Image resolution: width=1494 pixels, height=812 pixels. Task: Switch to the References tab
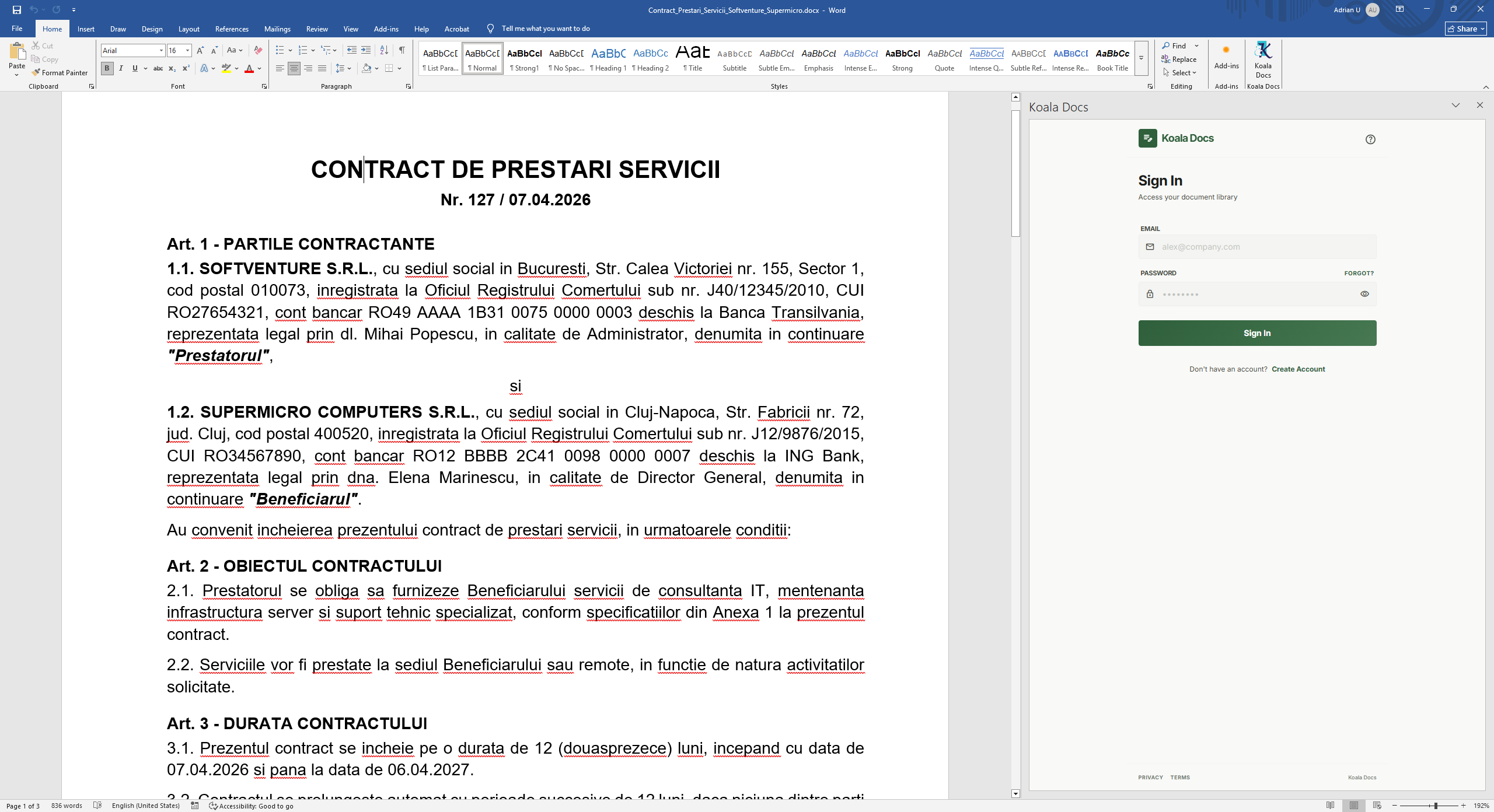pyautogui.click(x=231, y=29)
